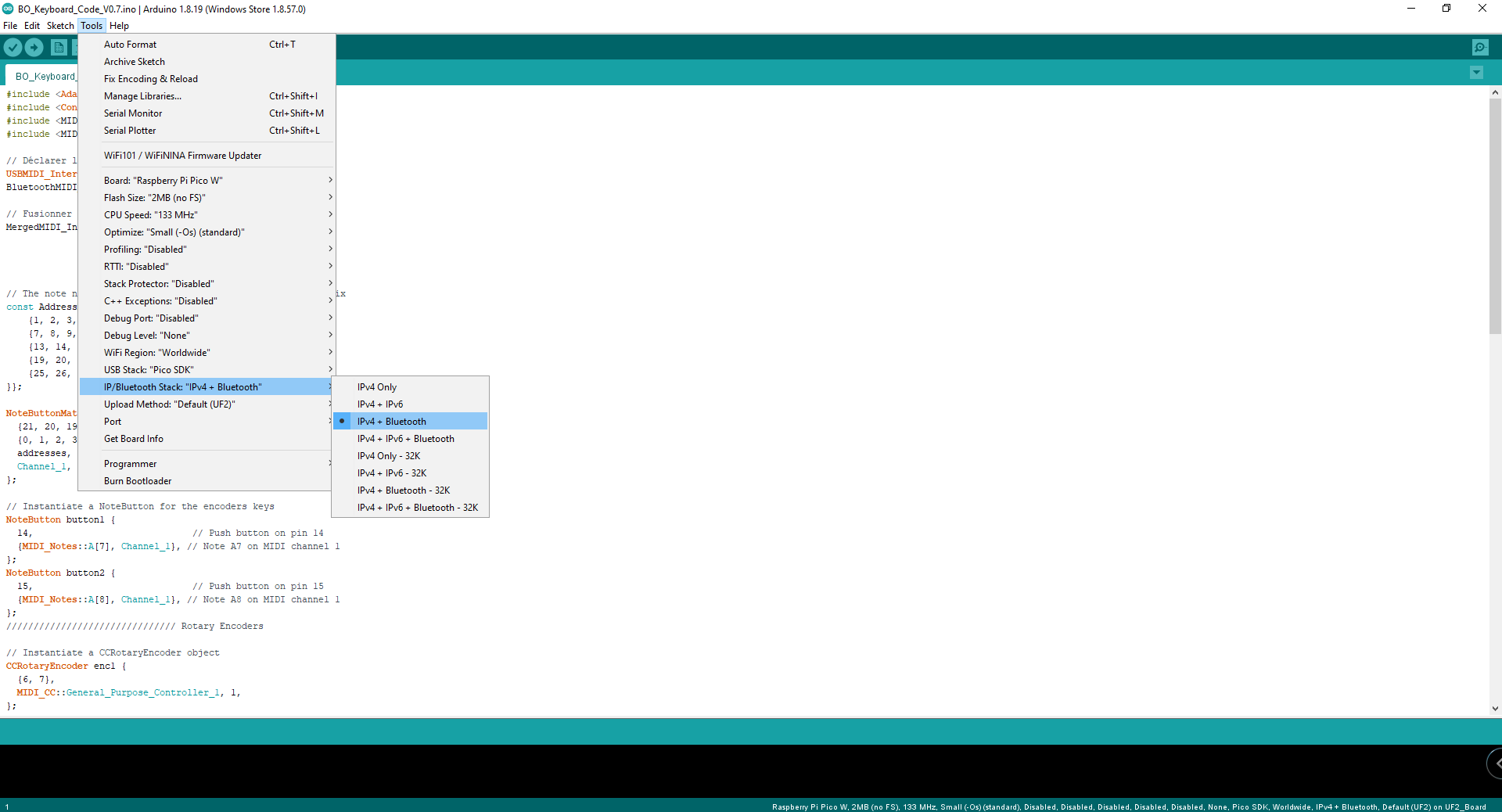Click the Upload arrow icon

point(34,47)
